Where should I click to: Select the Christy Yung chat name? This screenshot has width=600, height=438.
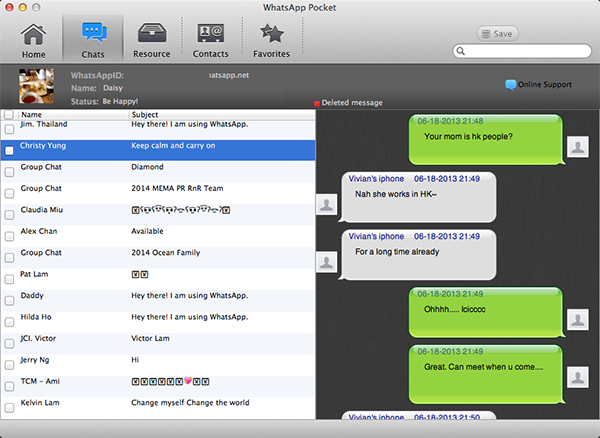tap(43, 146)
